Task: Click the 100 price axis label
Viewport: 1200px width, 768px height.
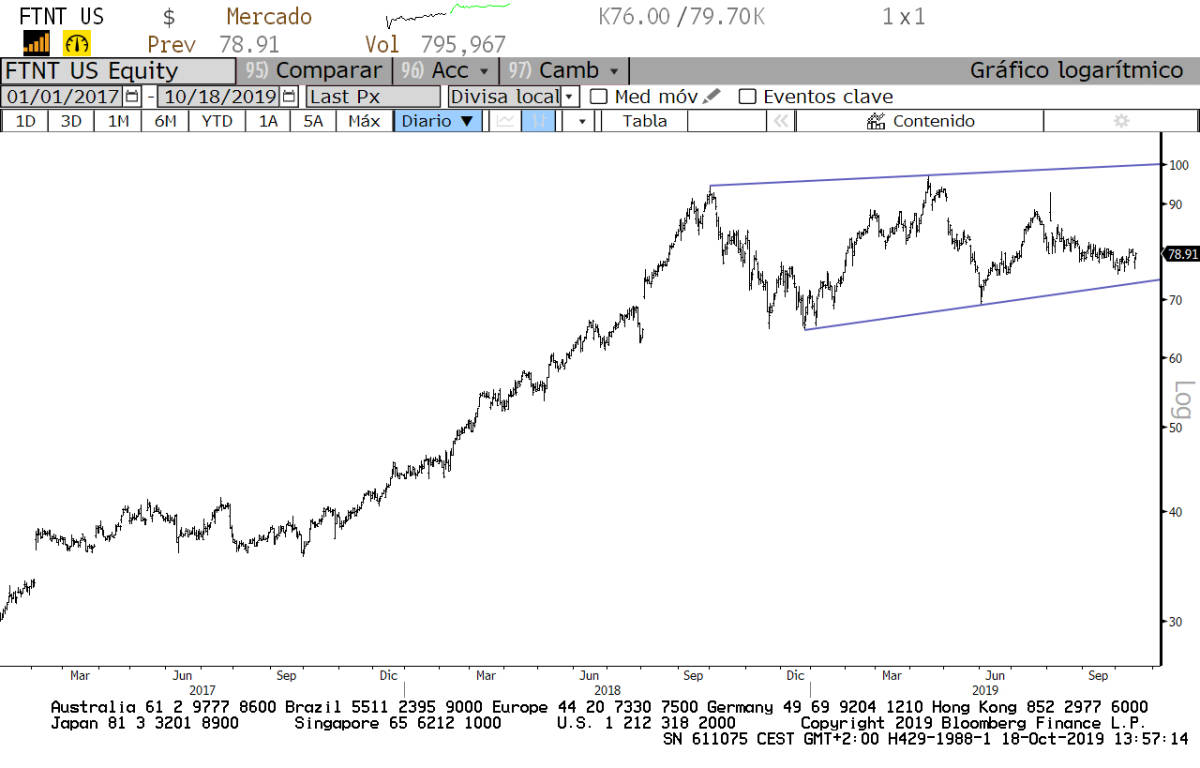Action: [1177, 166]
